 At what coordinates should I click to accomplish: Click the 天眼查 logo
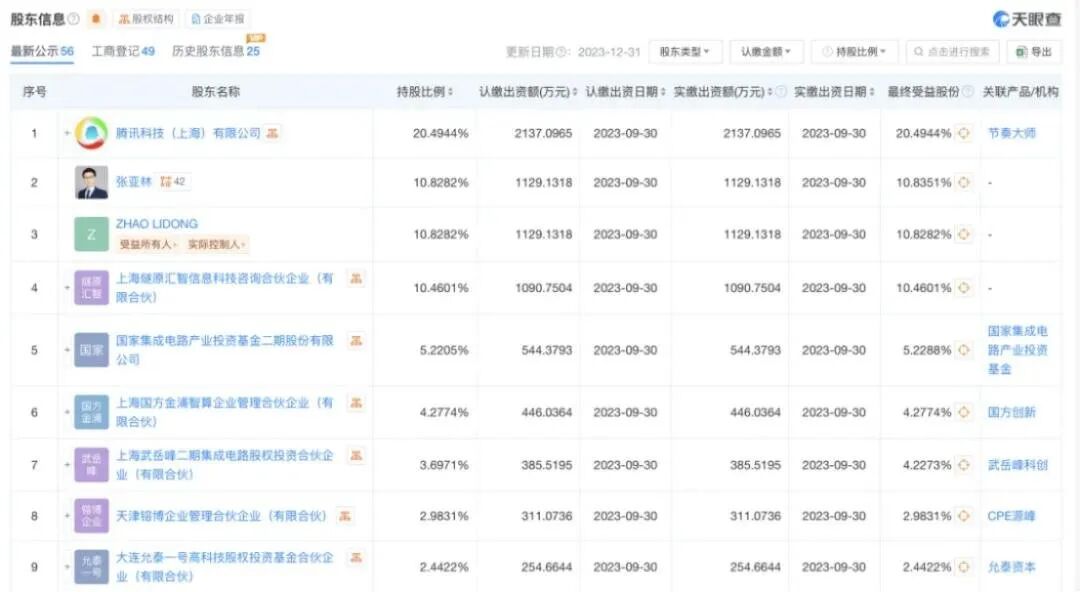(1032, 15)
